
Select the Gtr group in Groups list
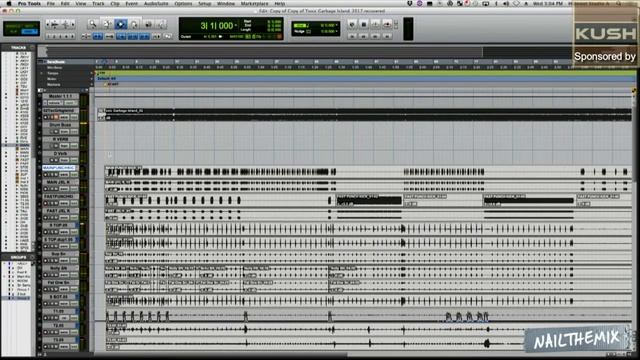20,268
